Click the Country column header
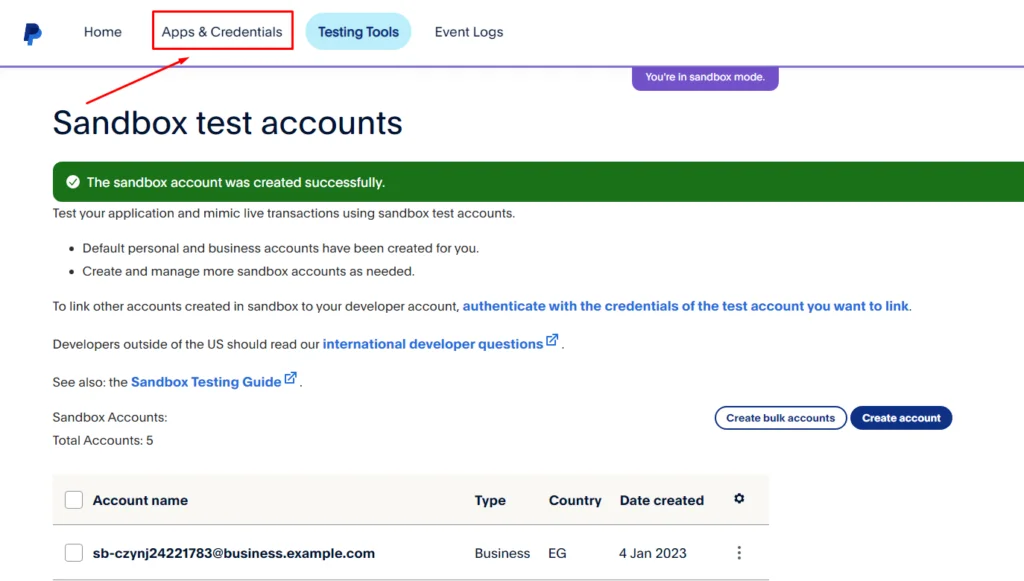The height and width of the screenshot is (581, 1024). (x=575, y=501)
